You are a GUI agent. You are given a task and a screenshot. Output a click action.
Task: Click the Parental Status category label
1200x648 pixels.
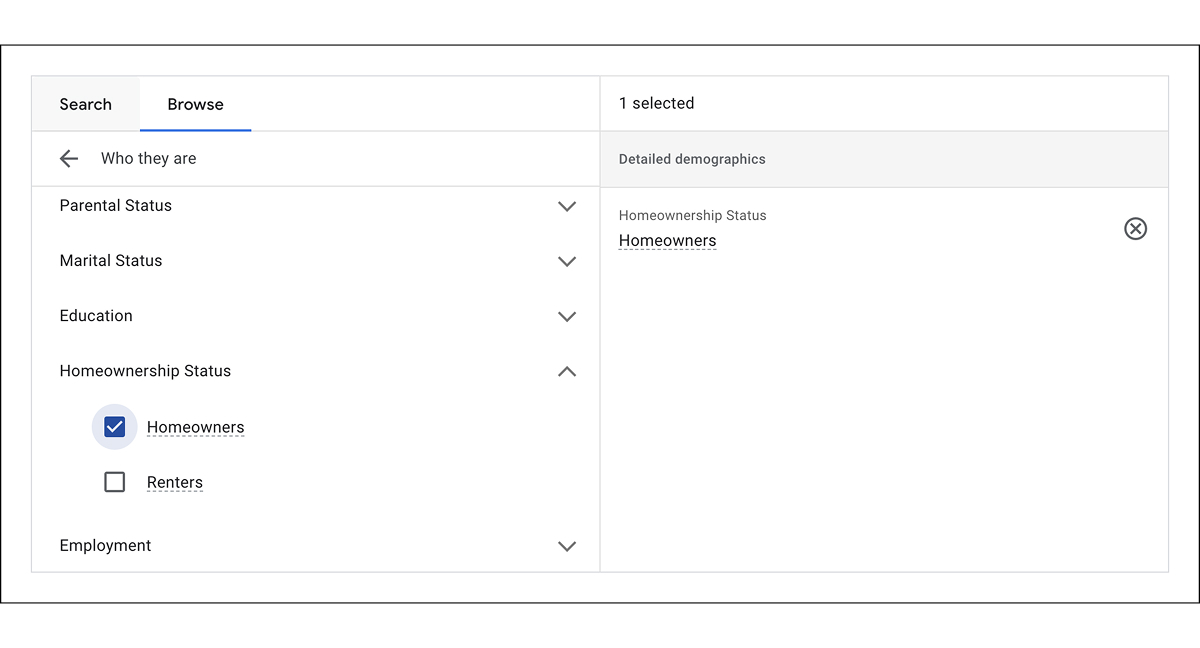coord(116,205)
